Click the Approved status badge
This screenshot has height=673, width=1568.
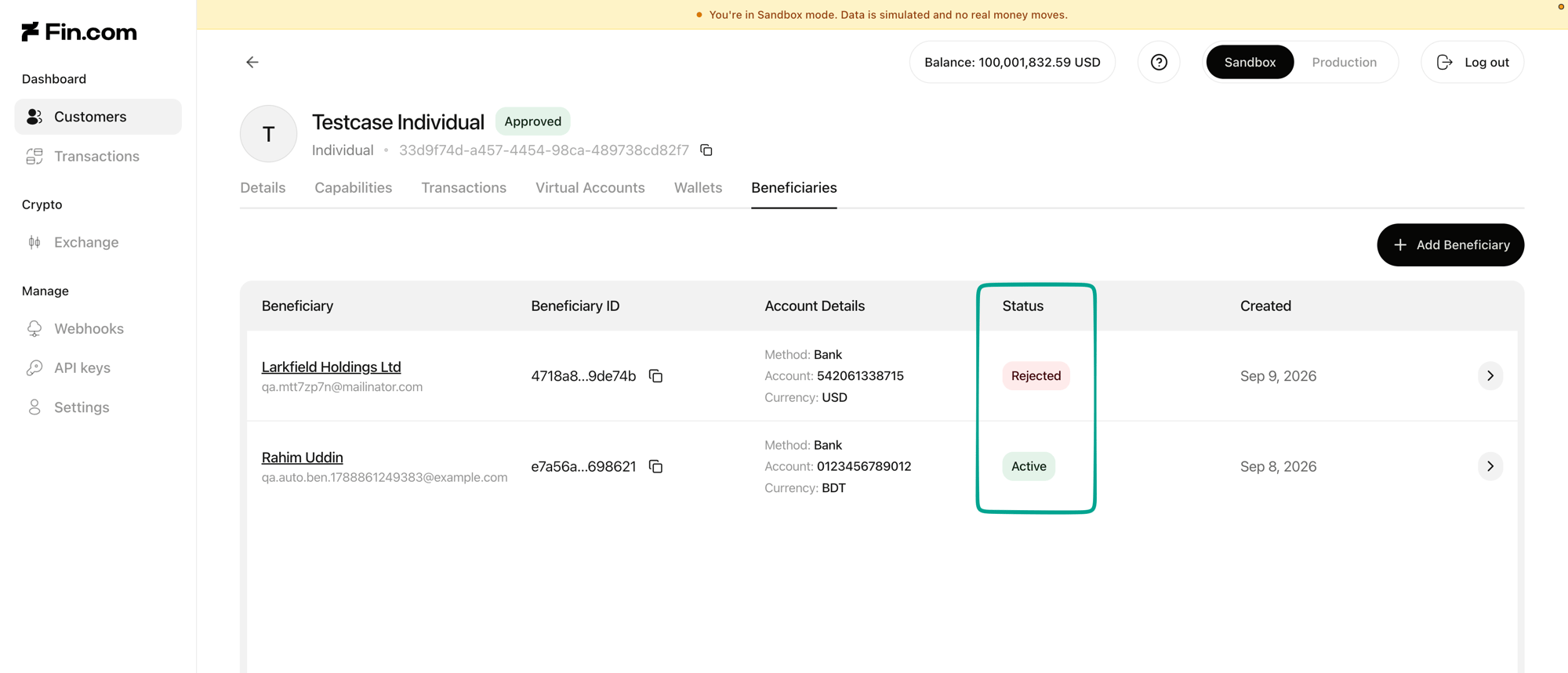[x=532, y=121]
